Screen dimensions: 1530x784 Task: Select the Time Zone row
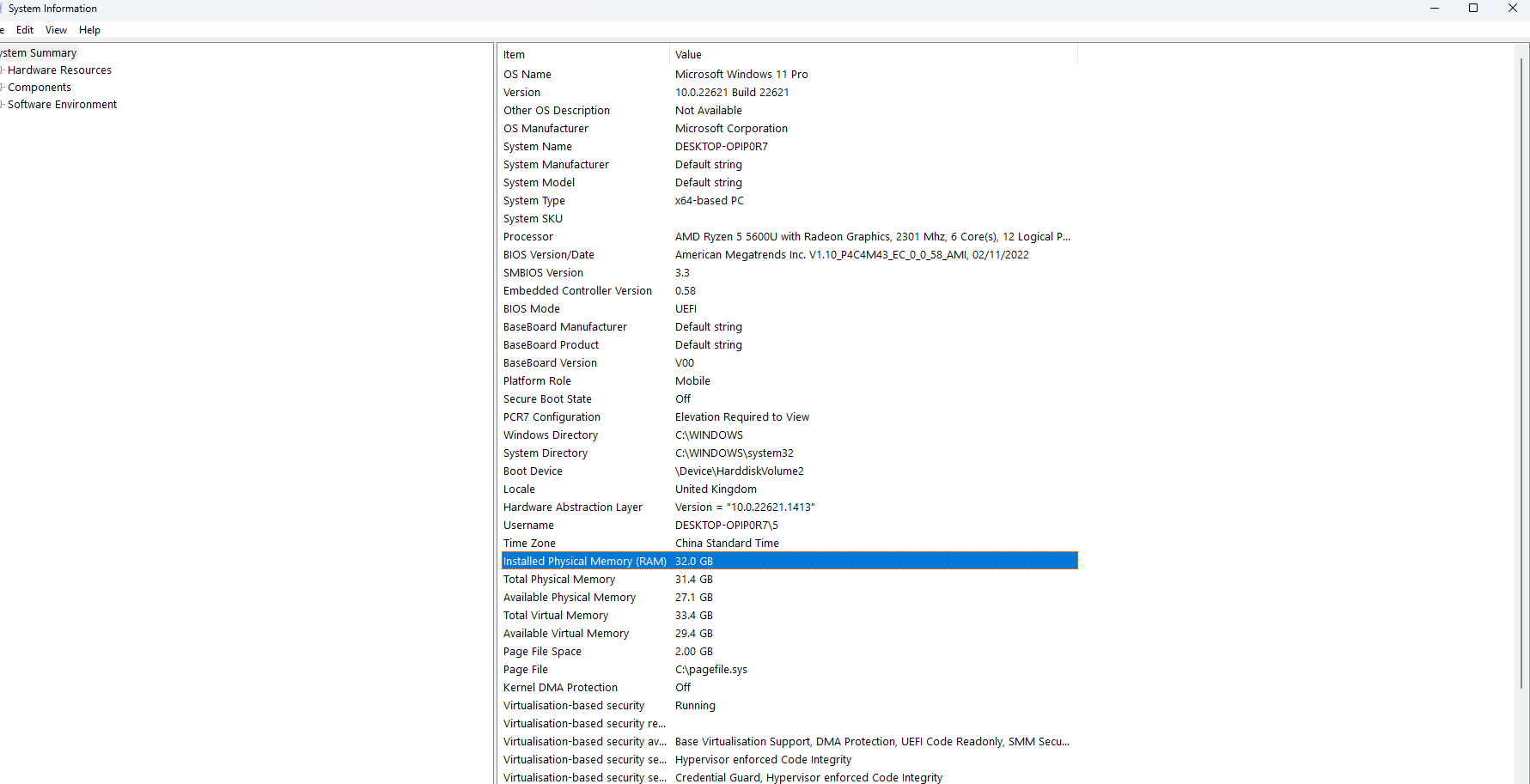[x=789, y=544]
